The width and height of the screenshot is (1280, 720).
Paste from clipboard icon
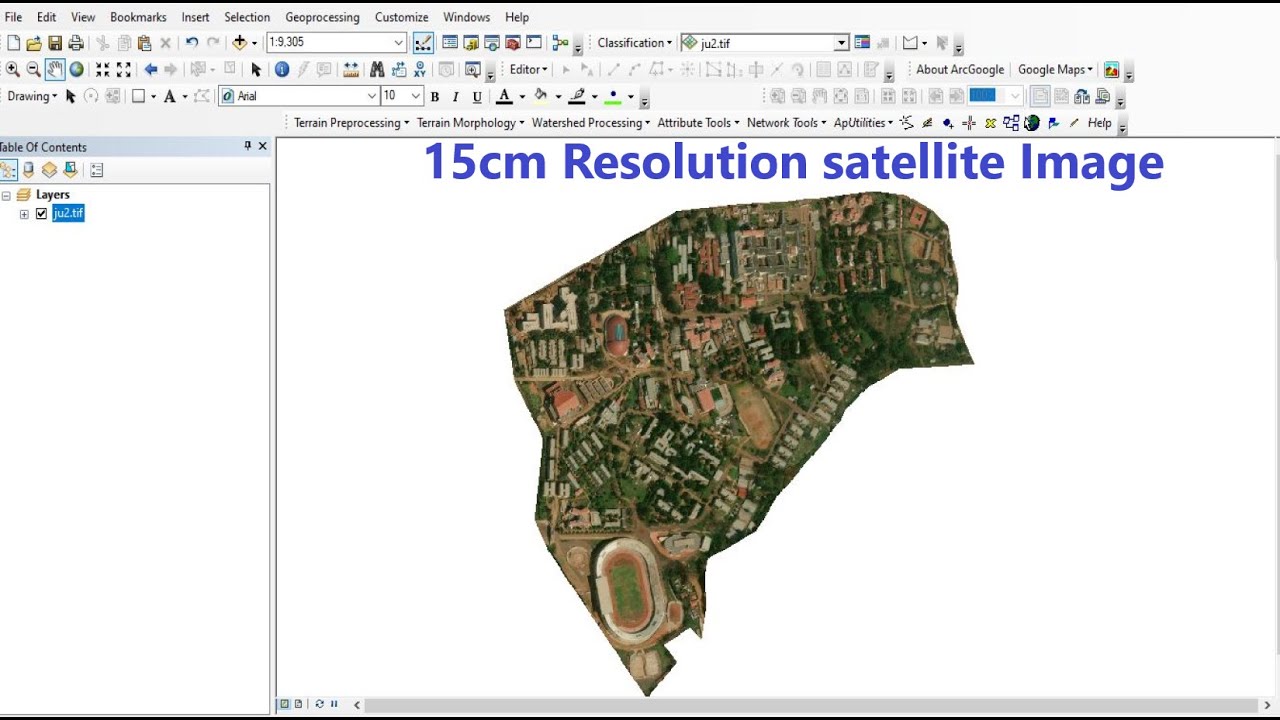145,43
